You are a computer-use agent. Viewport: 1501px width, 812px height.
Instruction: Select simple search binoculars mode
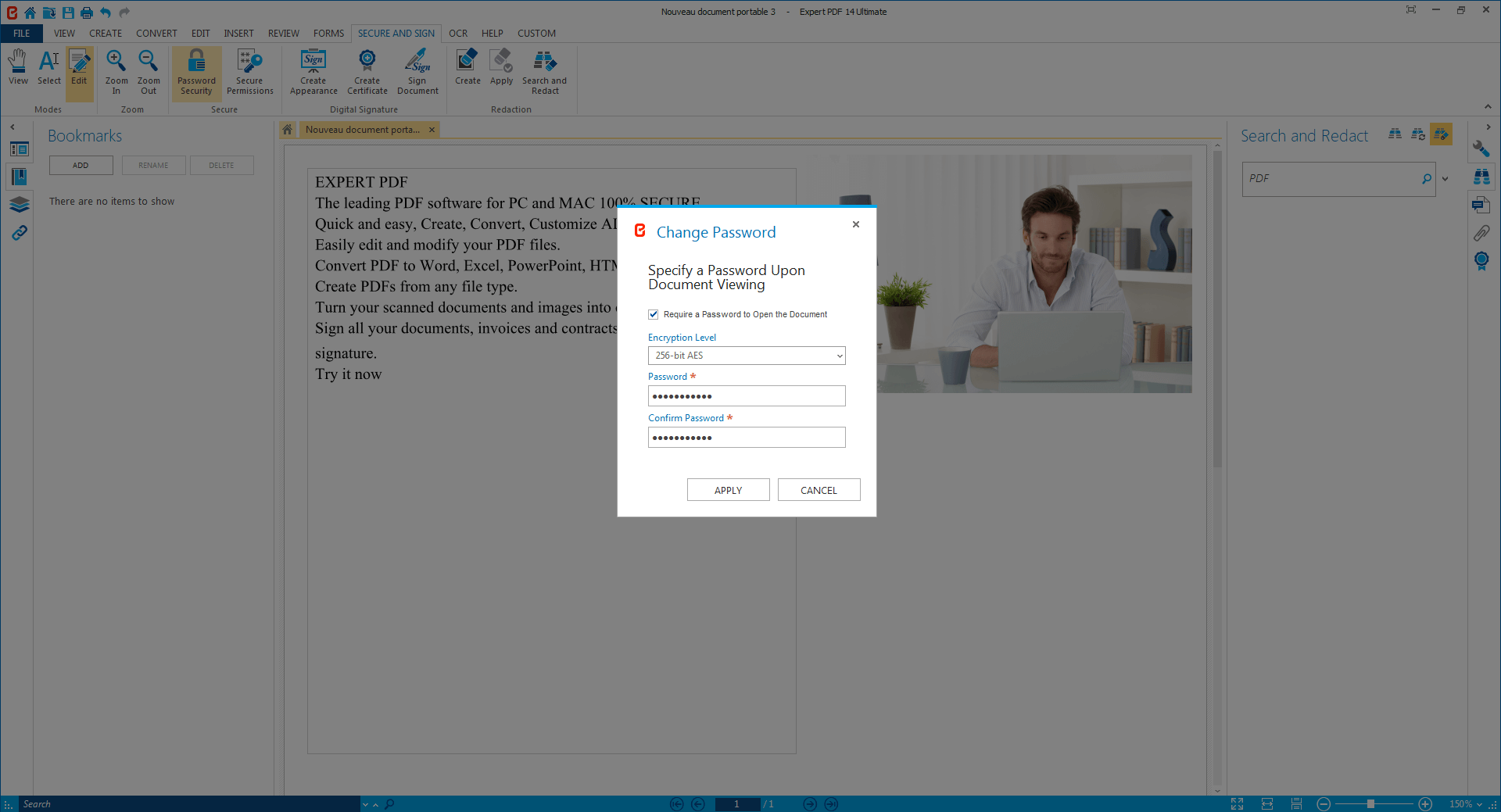click(1395, 134)
